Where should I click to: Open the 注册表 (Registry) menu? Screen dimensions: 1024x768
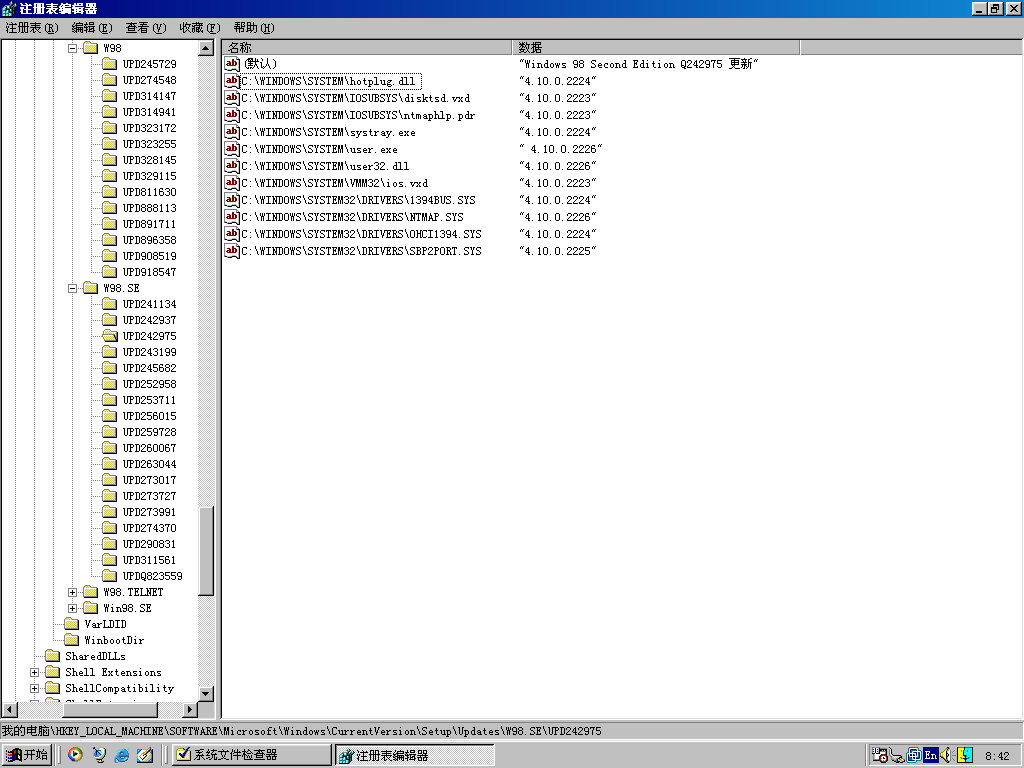click(31, 28)
